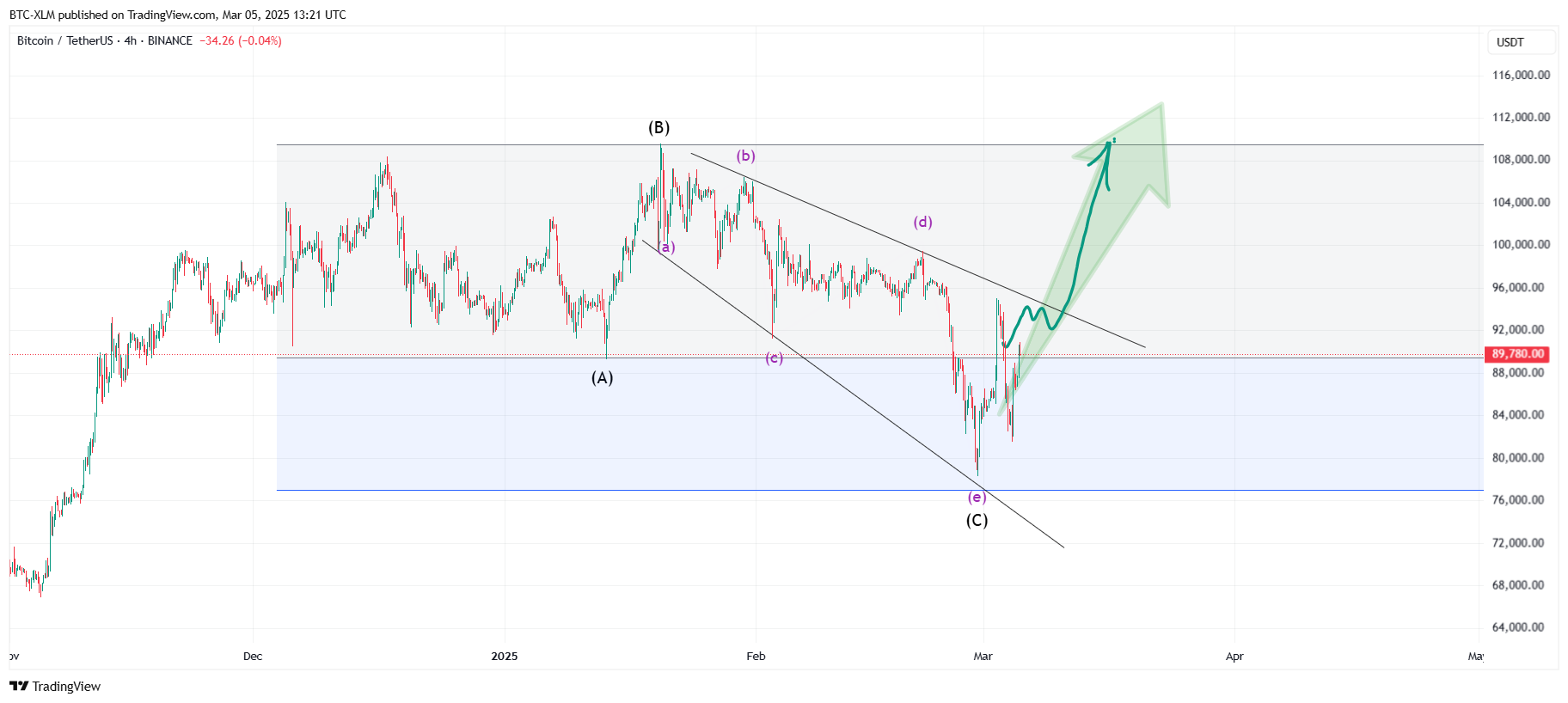Screen dimensions: 1568x703
Task: Click the 104,000.00 price axis label
Action: coord(1521,202)
